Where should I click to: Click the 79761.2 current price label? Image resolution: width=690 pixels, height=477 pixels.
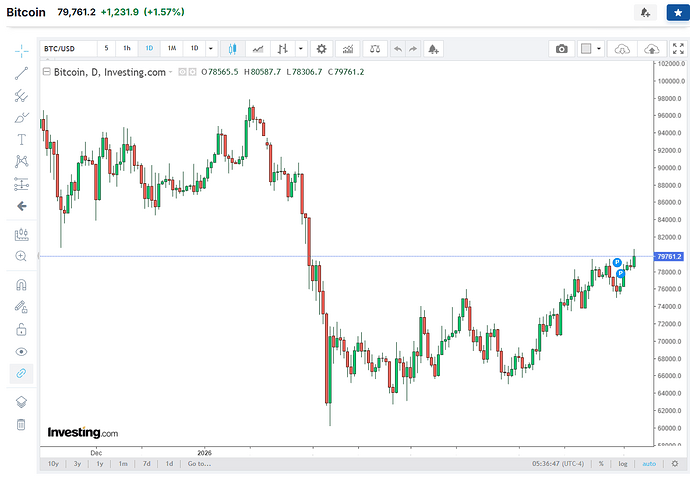click(x=669, y=256)
